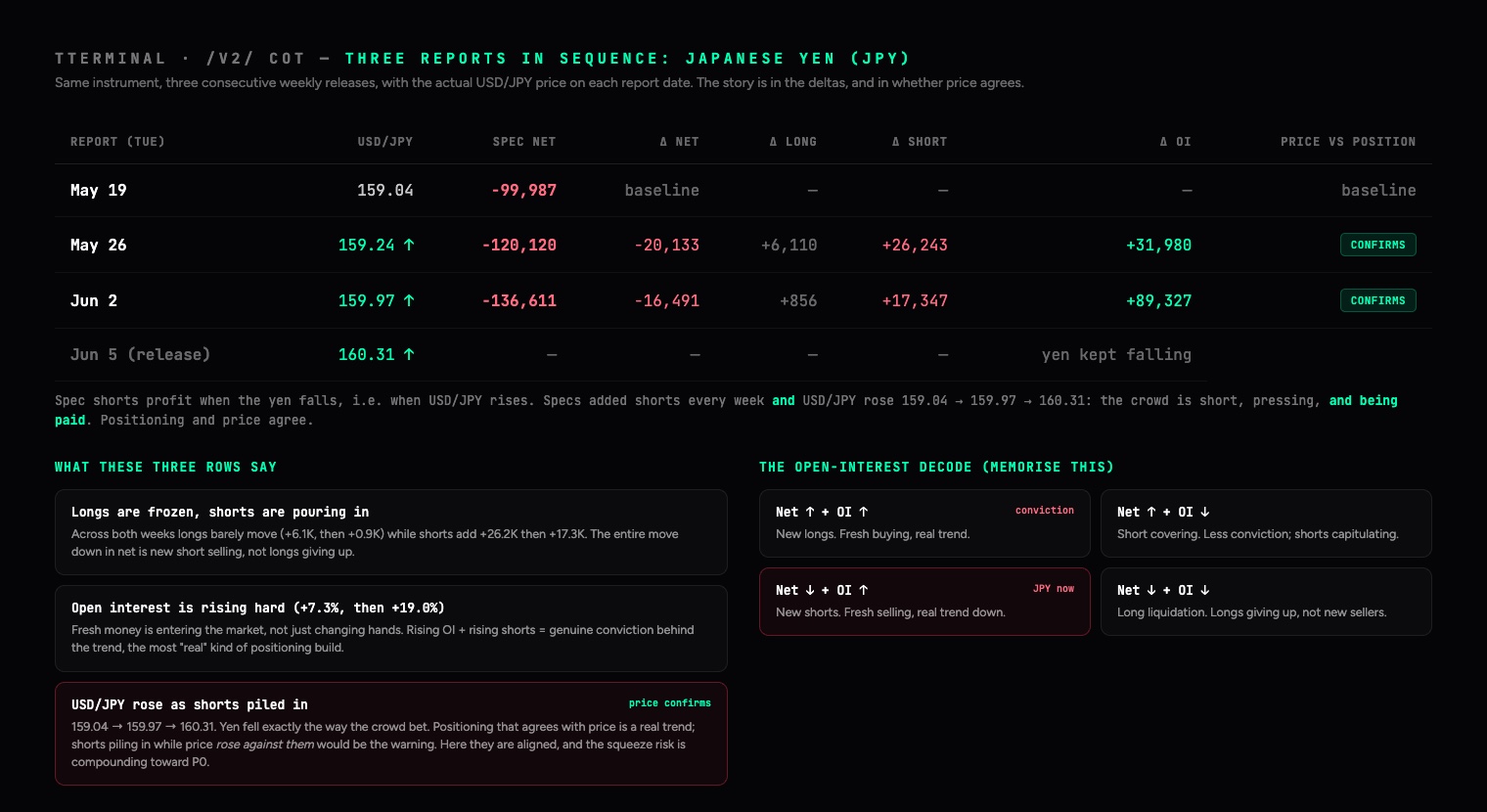Click the Δ LONG column header
This screenshot has width=1487, height=812.
coord(792,142)
